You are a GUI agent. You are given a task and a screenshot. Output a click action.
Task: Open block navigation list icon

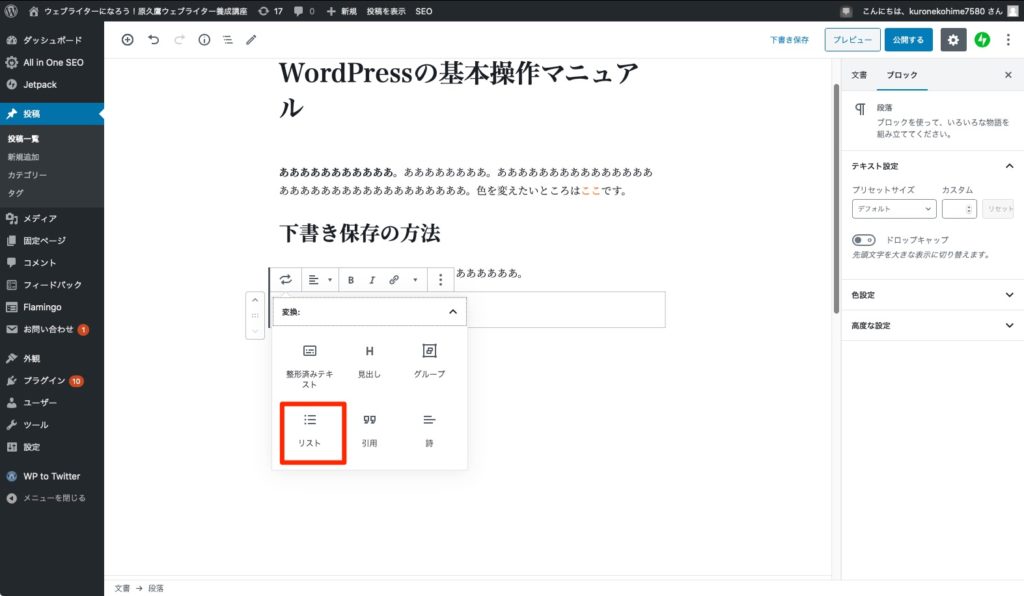(228, 40)
